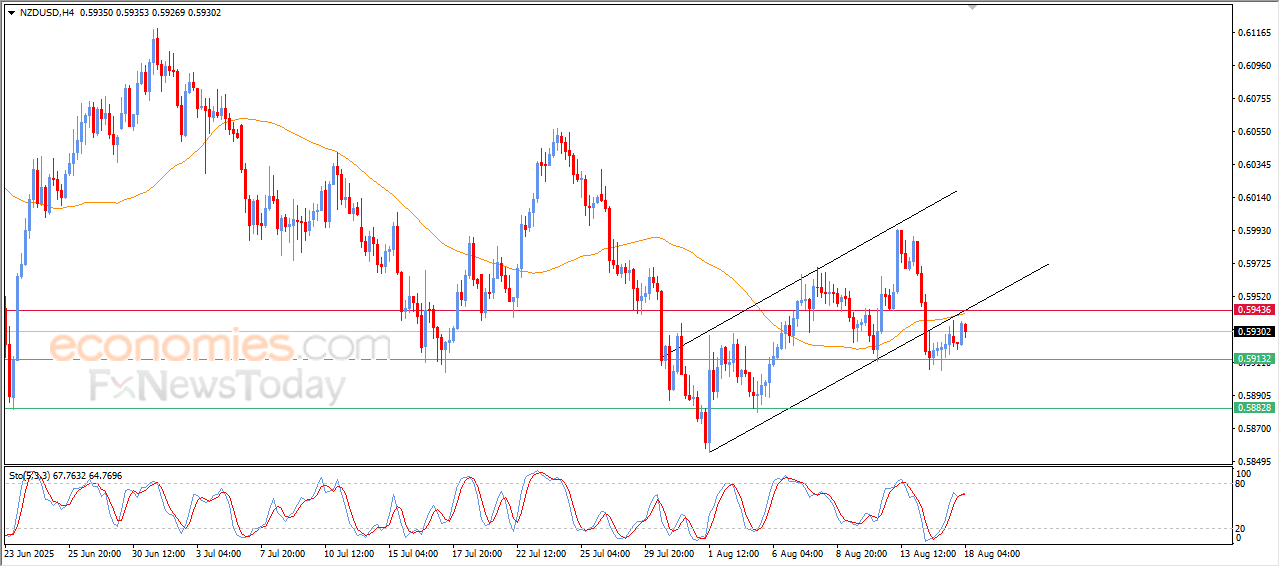Click the 0.61165 price axis label
This screenshot has height=567, width=1280.
tap(1253, 33)
